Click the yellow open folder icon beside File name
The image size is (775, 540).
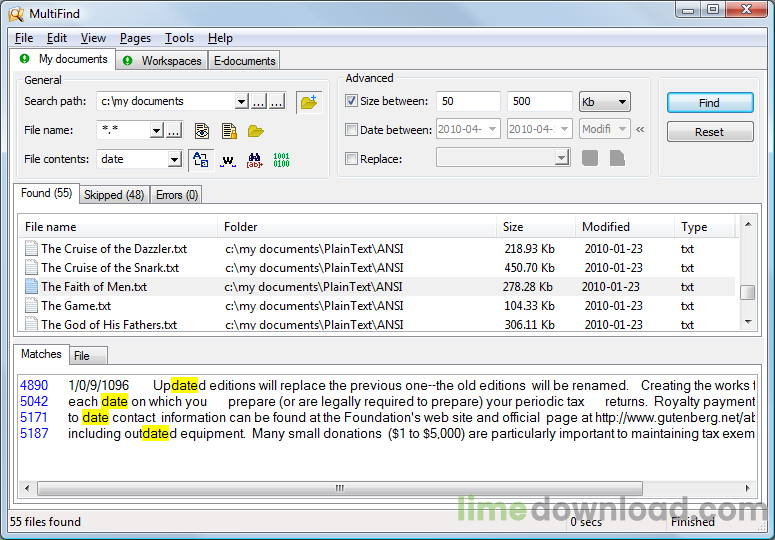point(256,131)
